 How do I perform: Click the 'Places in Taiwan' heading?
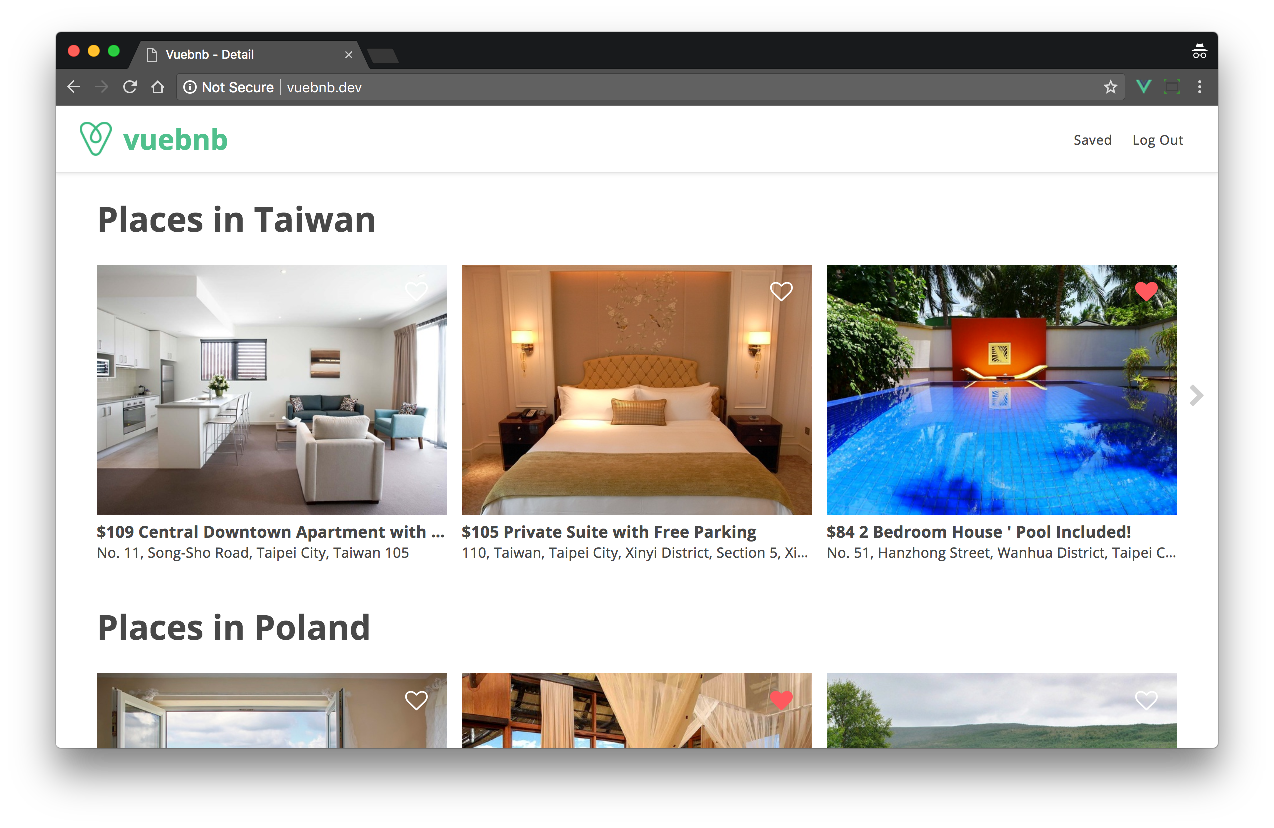pos(236,219)
